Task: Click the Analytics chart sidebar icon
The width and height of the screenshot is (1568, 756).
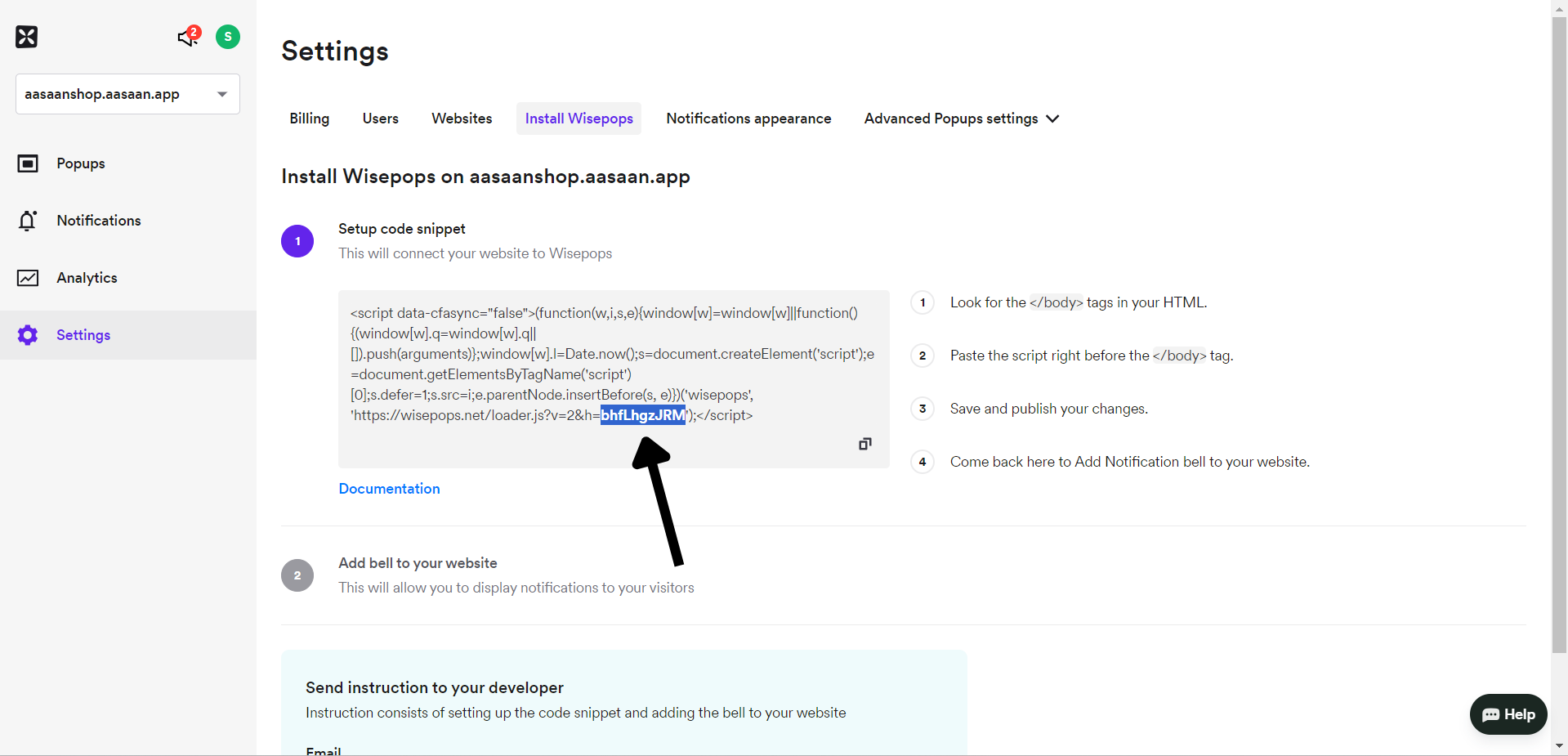Action: [28, 278]
